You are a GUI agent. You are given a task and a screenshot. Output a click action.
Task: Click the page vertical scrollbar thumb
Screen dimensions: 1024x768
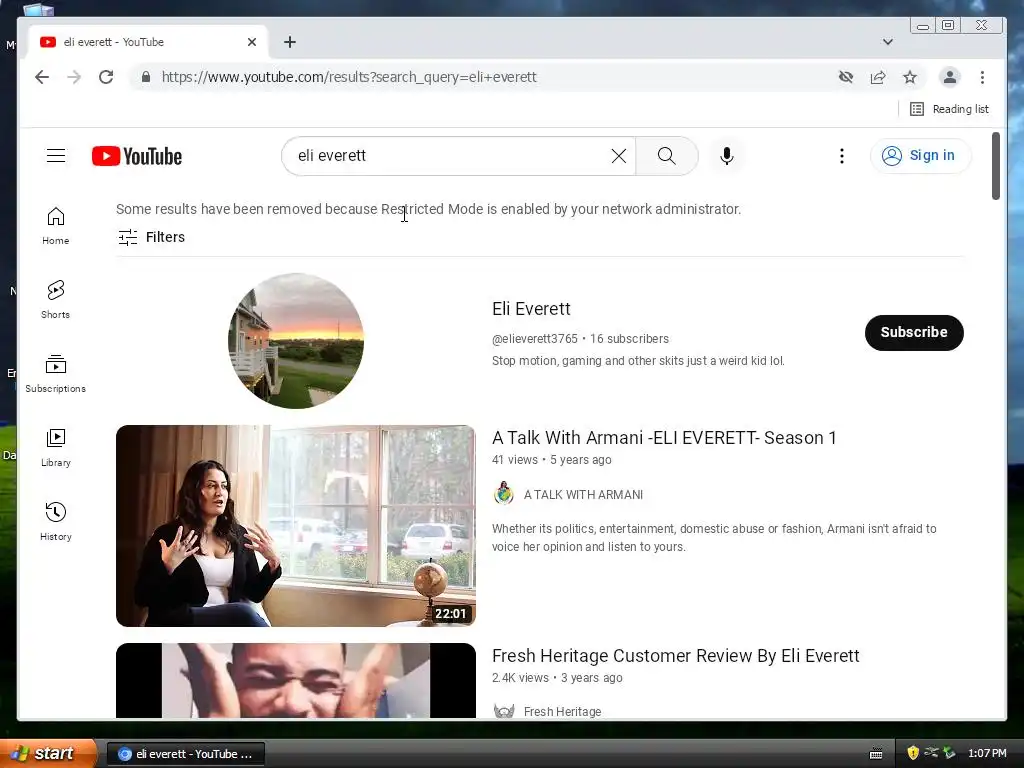995,166
